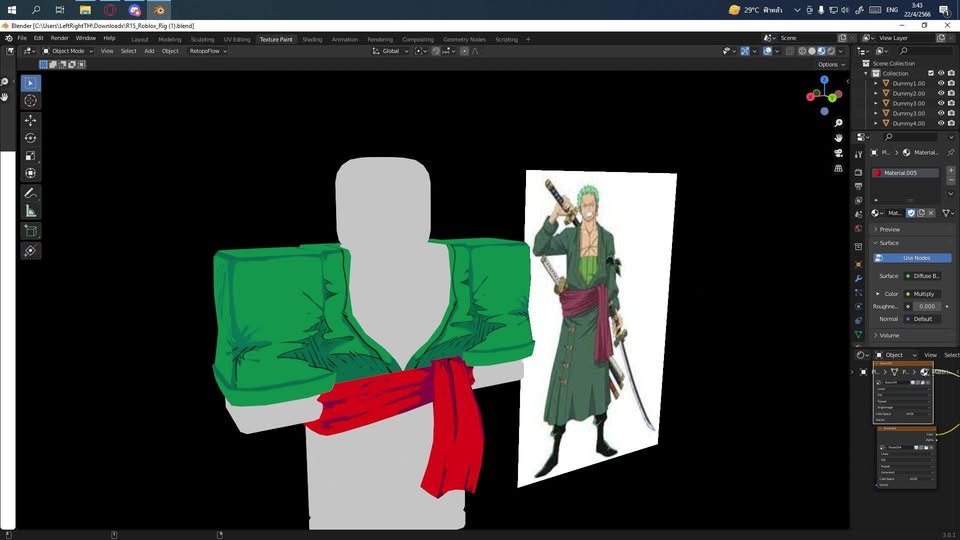This screenshot has width=960, height=540.
Task: Open the Edit menu
Action: point(39,38)
